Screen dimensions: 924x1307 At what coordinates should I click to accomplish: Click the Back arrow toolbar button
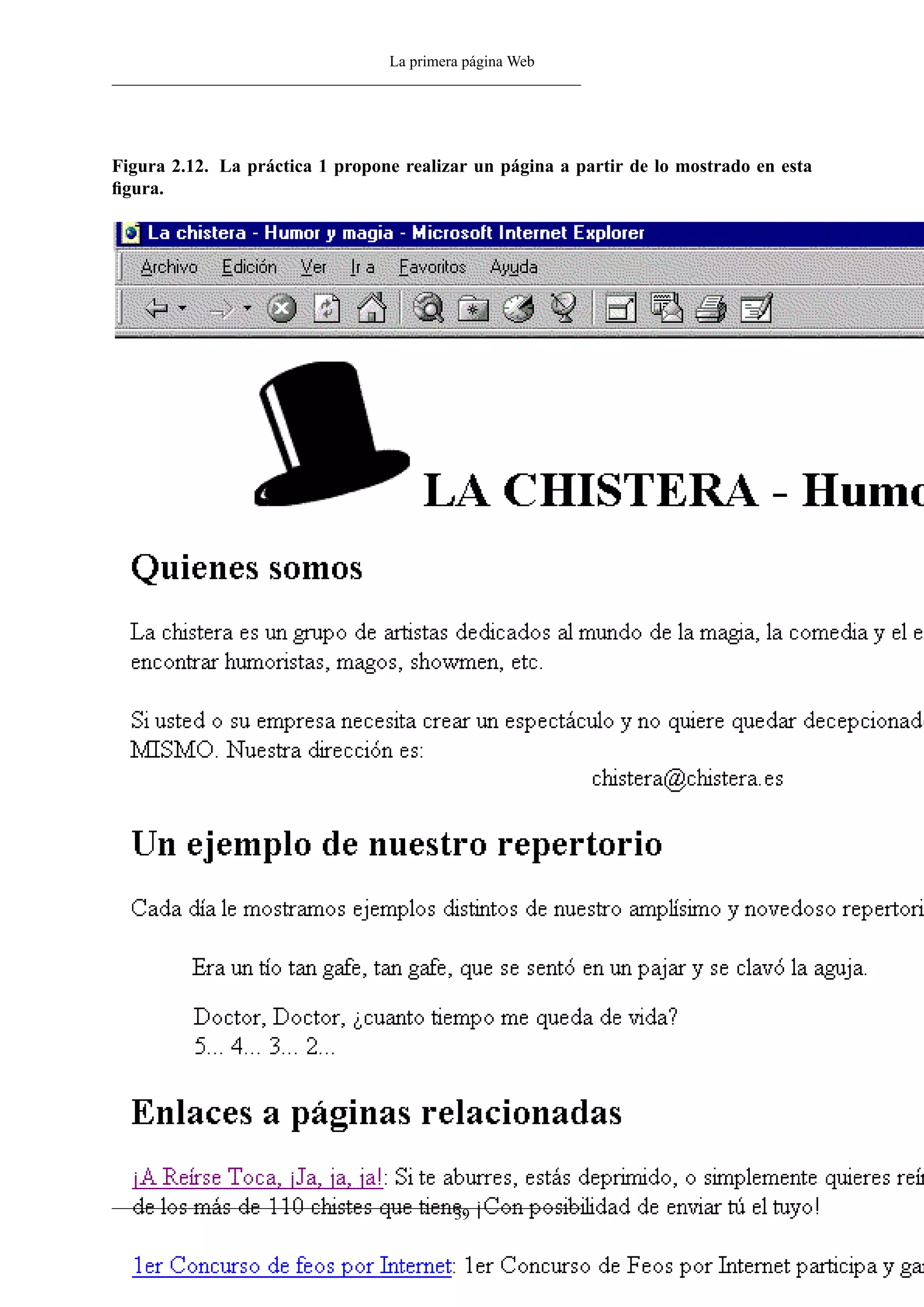pos(157,309)
